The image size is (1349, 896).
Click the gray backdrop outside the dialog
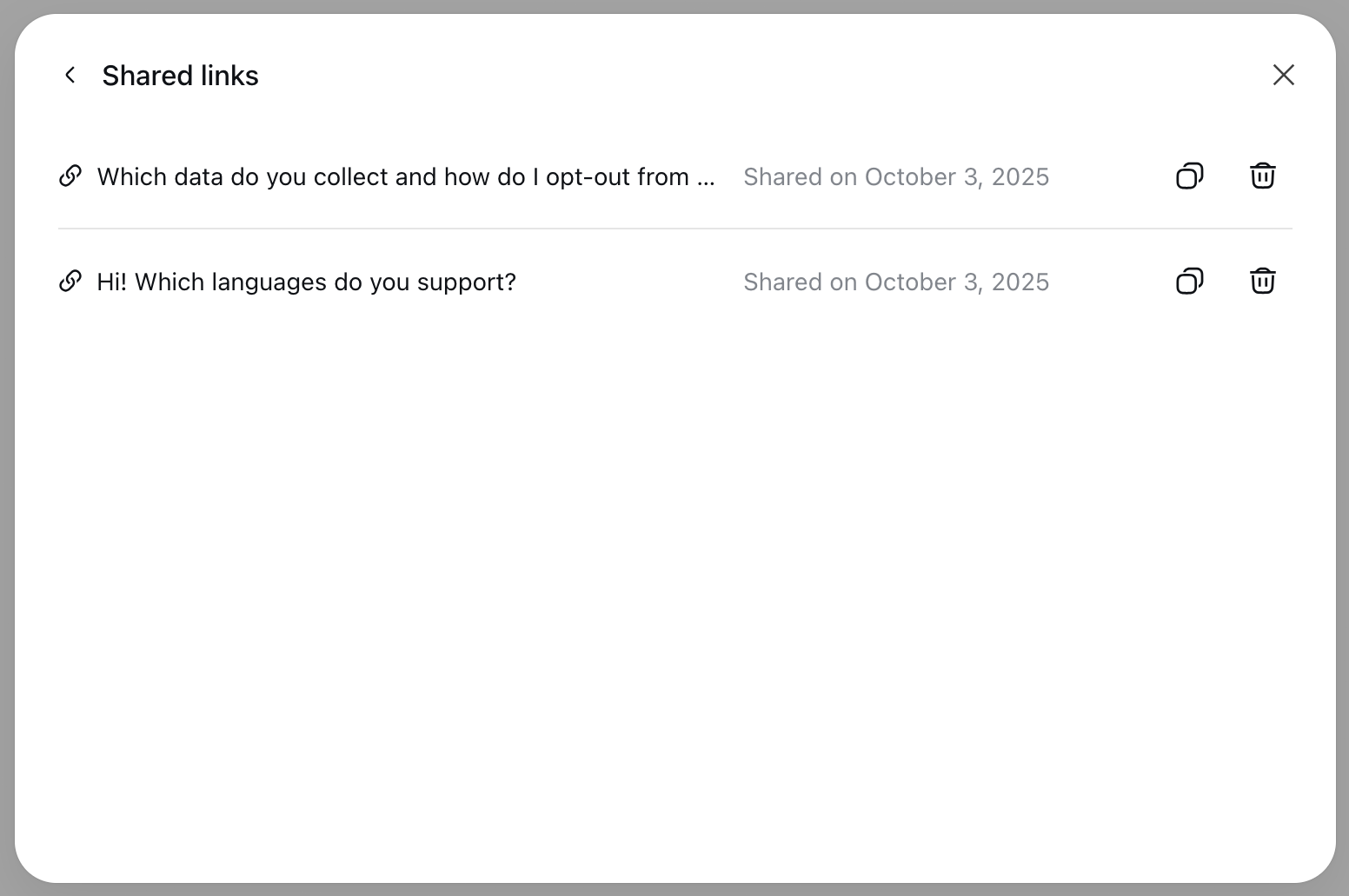pos(6,435)
